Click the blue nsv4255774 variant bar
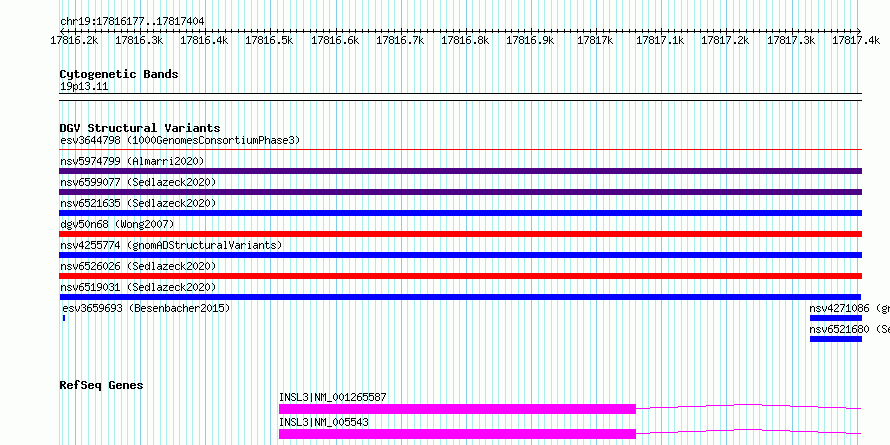 (460, 255)
